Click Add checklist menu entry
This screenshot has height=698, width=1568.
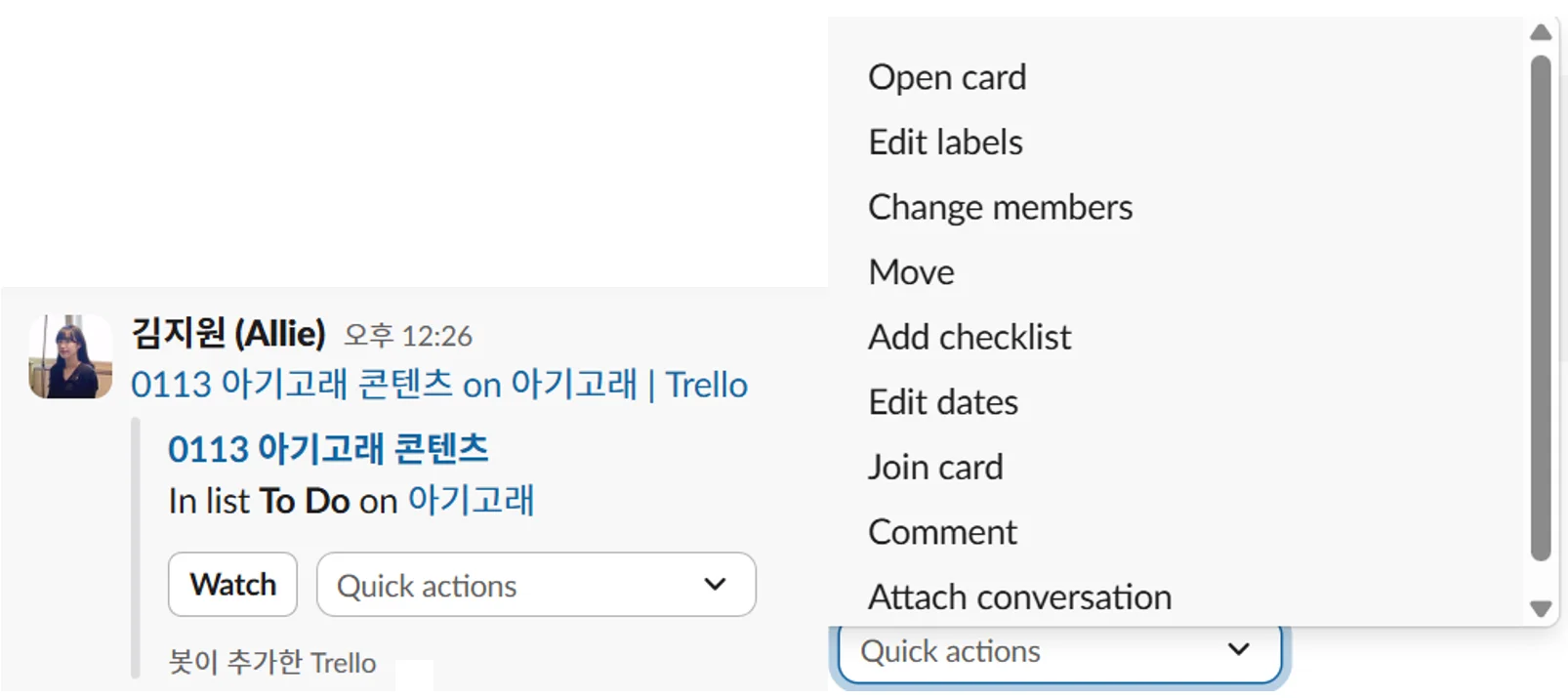tap(970, 338)
